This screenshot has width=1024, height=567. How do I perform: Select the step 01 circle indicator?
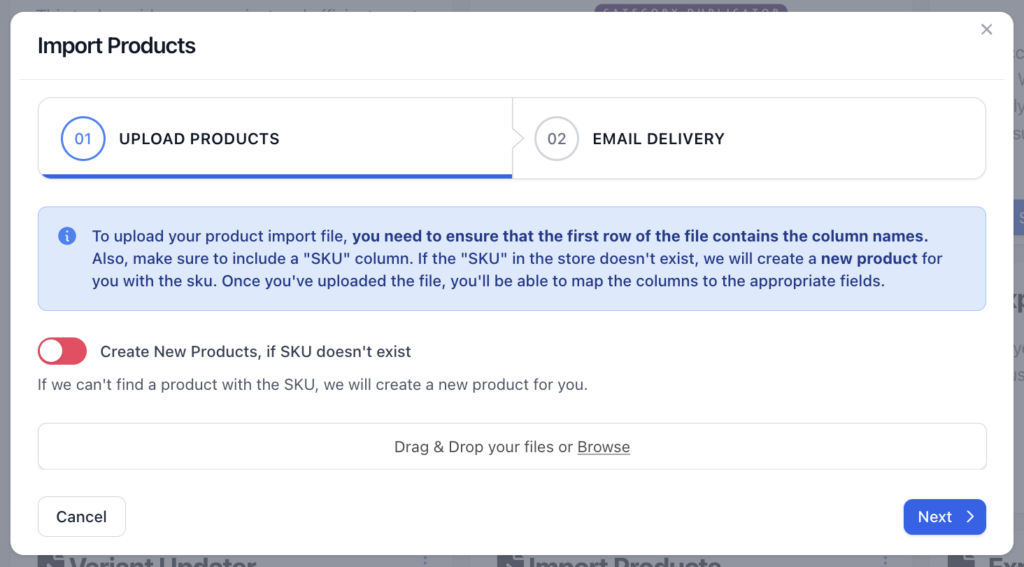point(83,138)
